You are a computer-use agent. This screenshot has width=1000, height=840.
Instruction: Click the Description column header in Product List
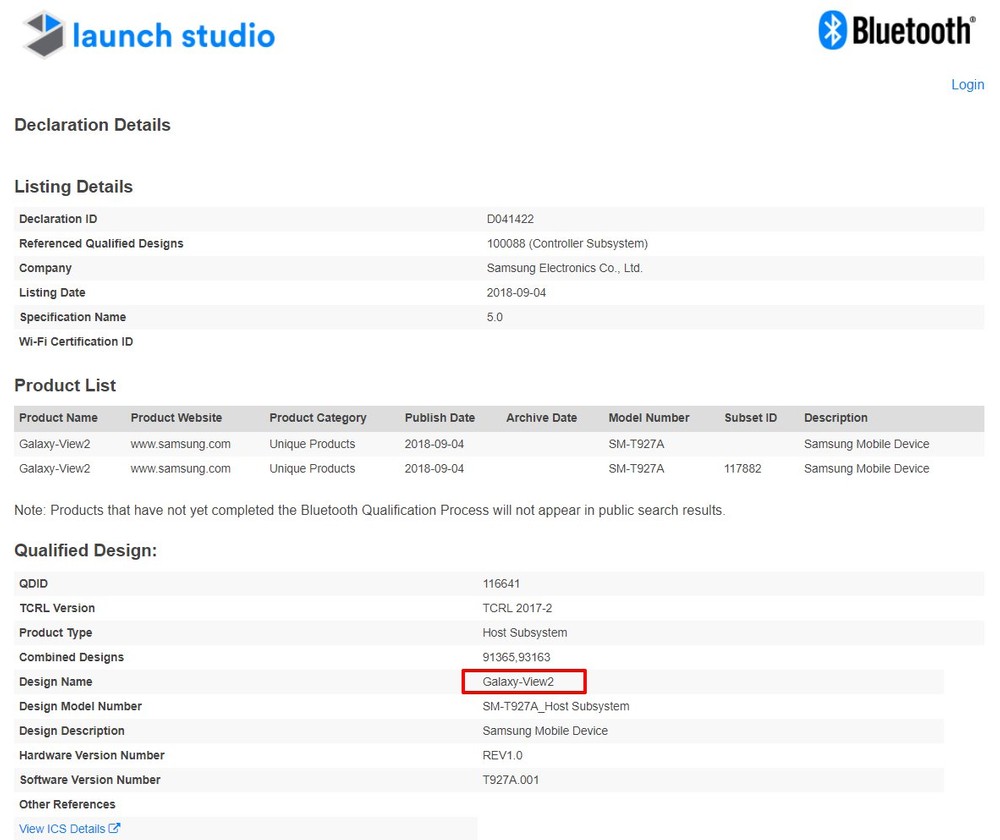(835, 418)
